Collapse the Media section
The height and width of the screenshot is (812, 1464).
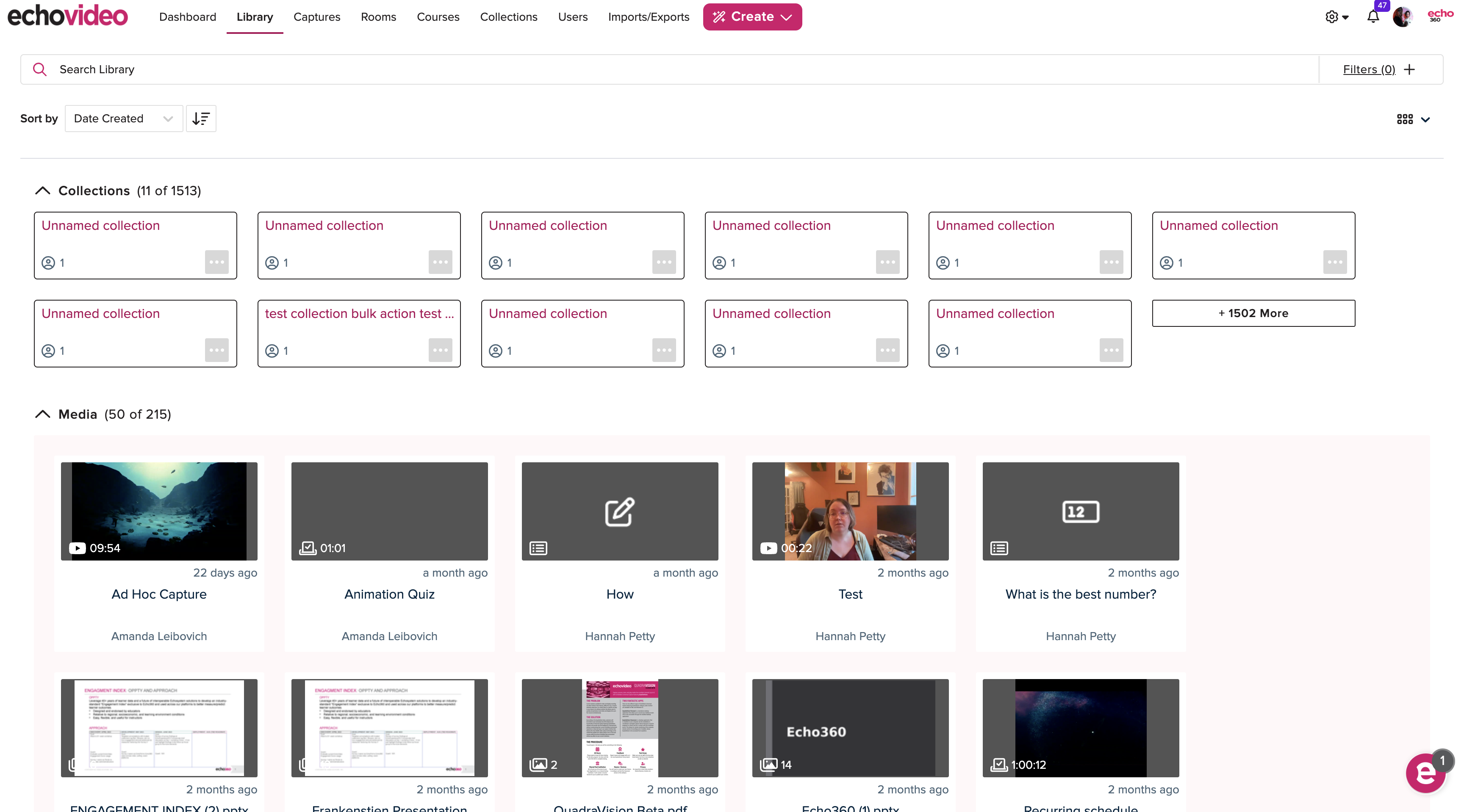[43, 414]
